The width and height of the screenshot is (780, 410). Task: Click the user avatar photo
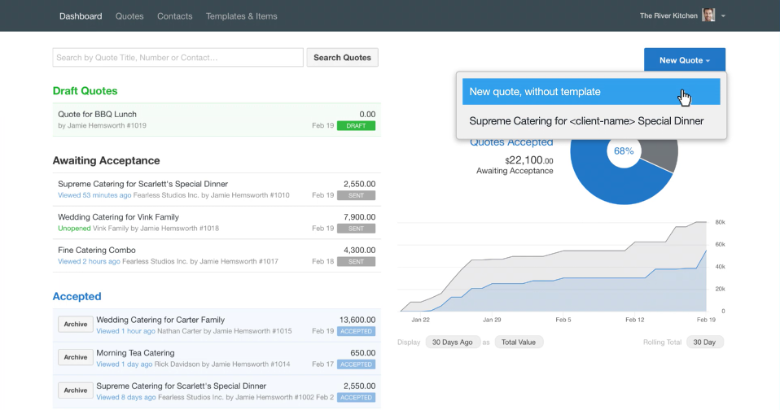click(x=708, y=15)
